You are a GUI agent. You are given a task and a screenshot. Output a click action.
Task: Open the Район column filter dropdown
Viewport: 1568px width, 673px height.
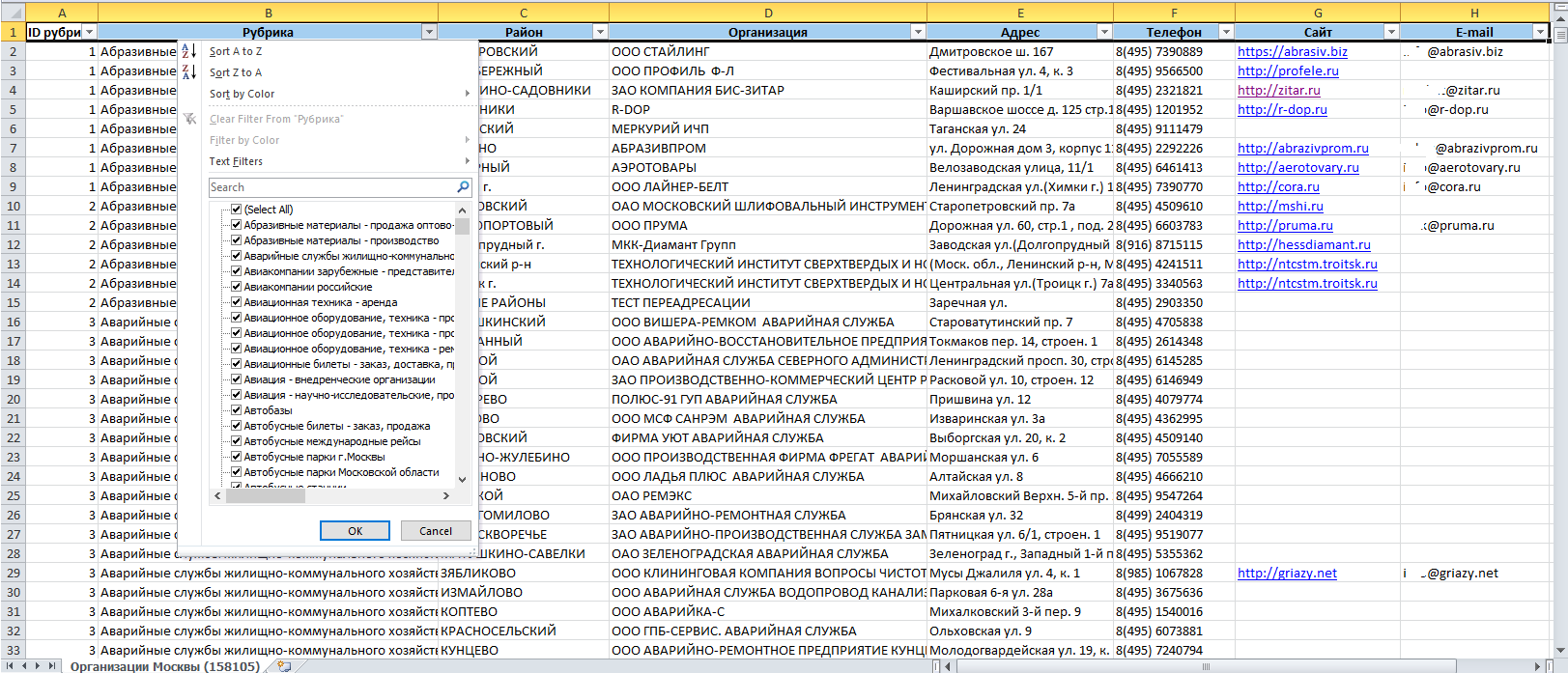(x=600, y=32)
